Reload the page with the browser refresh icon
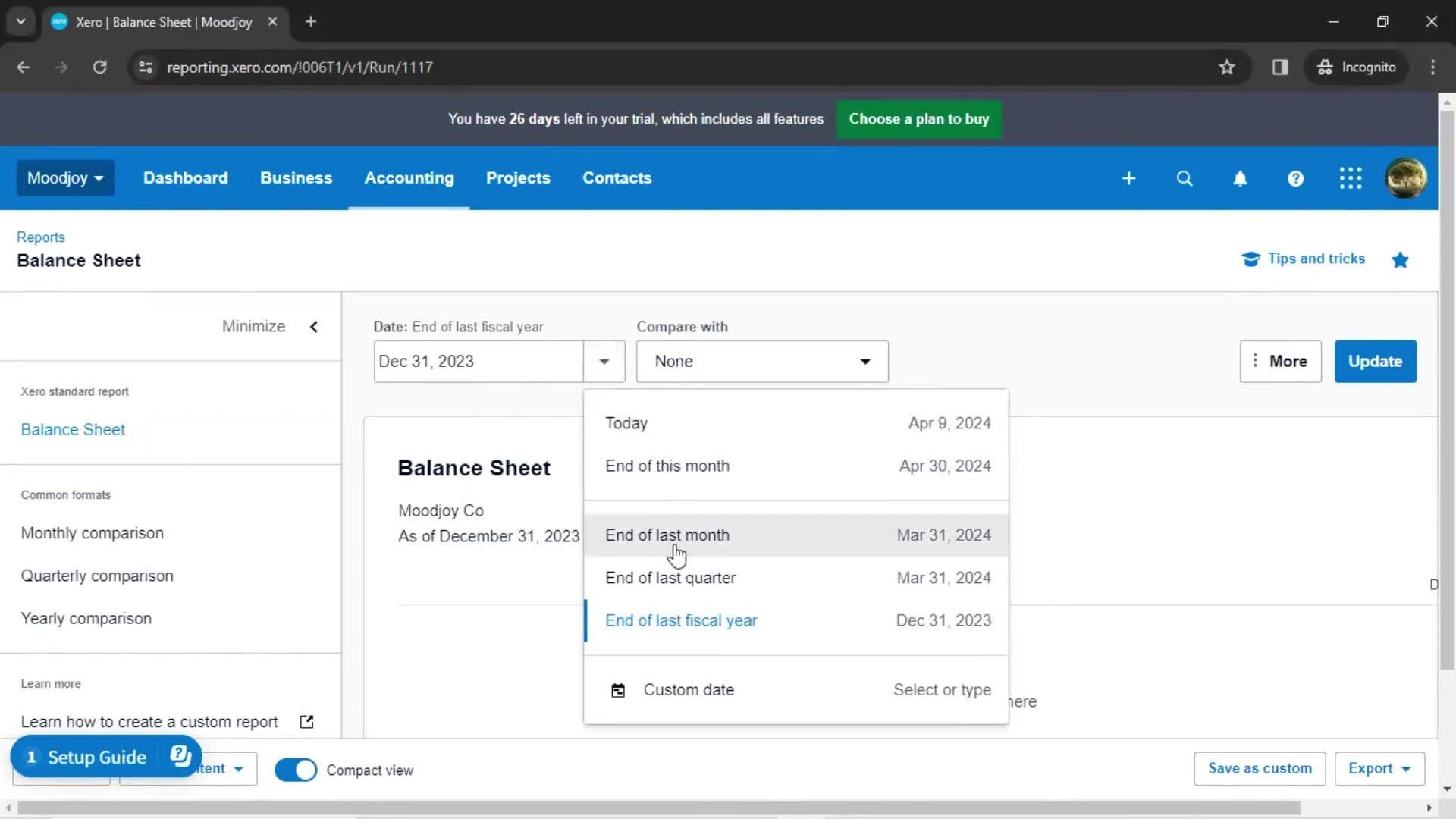Screen dimensions: 1456x819 (99, 67)
